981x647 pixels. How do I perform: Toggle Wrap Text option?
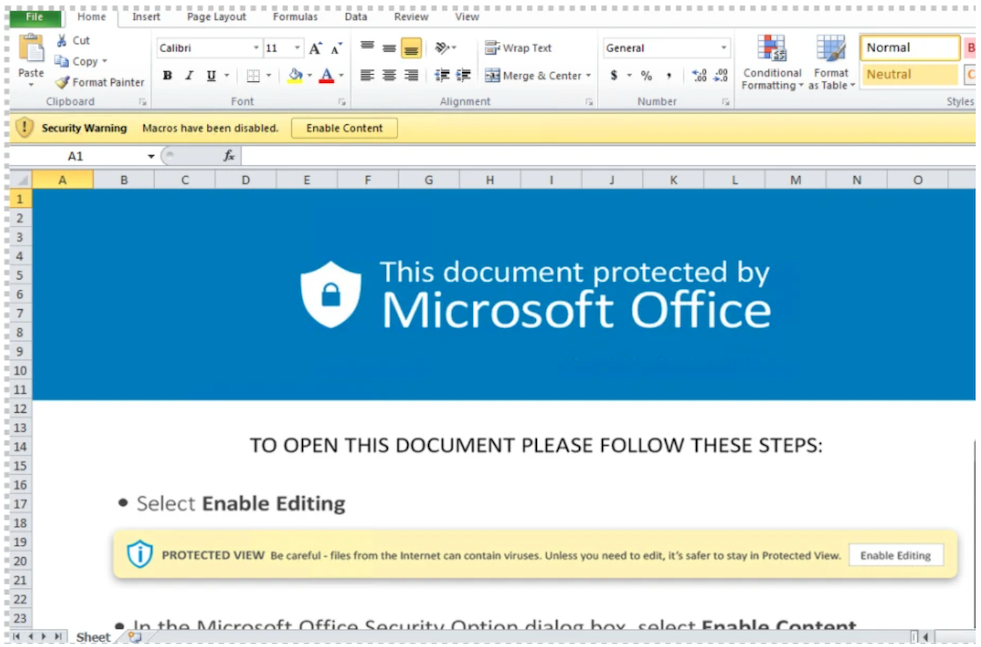[x=518, y=48]
